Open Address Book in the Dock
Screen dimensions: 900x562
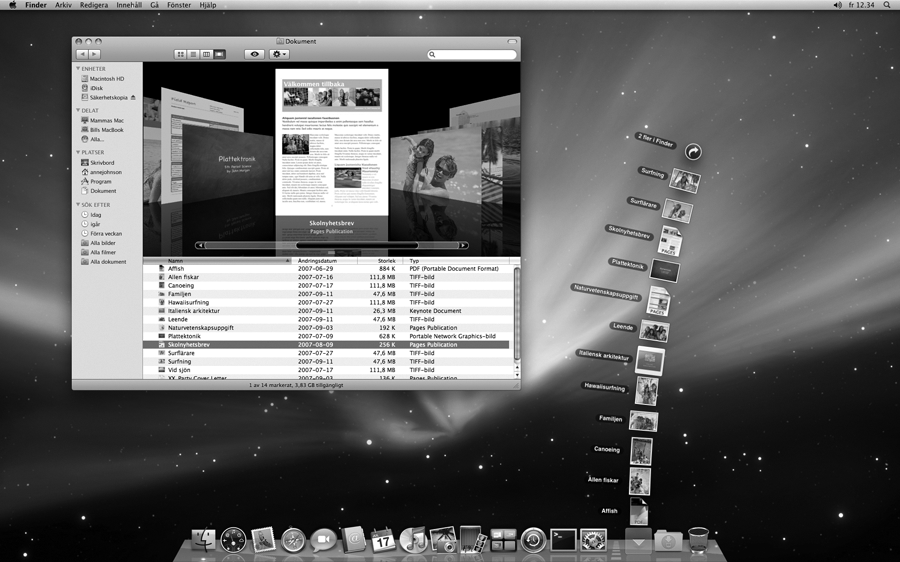pyautogui.click(x=353, y=540)
